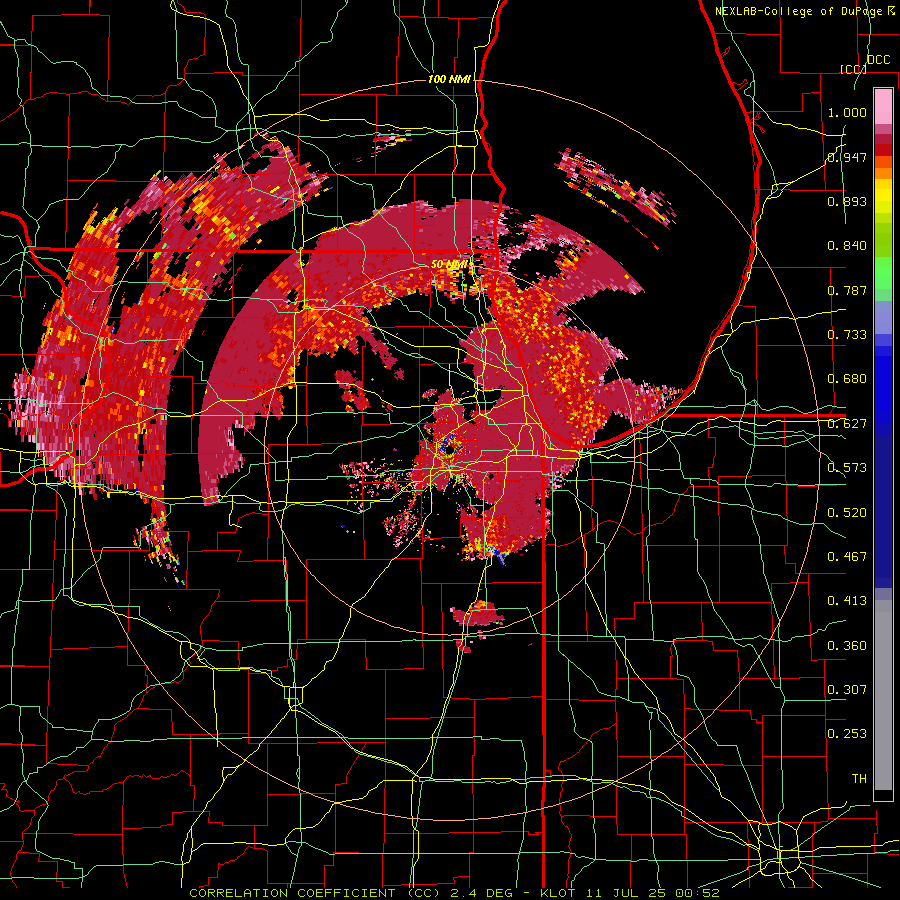Click the 0.520 legend value

[x=847, y=513]
